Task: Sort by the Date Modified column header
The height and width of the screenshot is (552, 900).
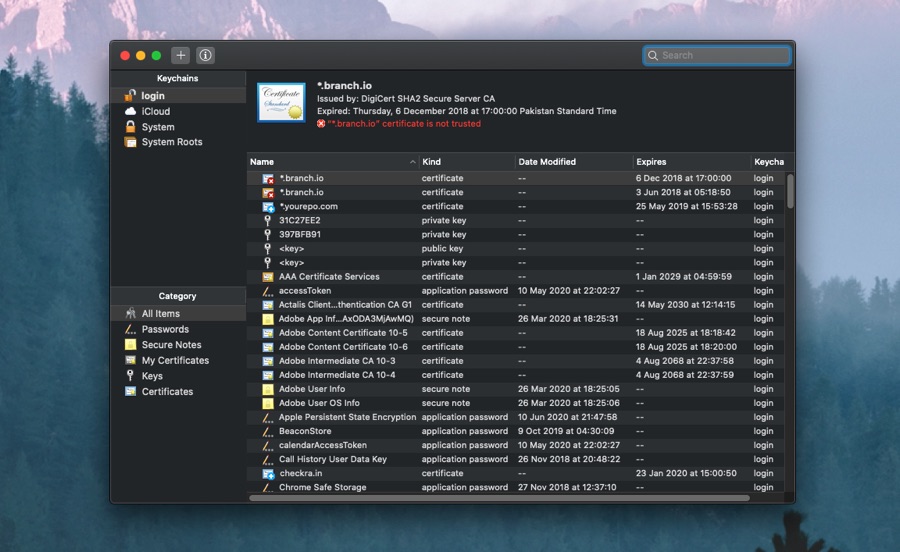Action: point(574,162)
